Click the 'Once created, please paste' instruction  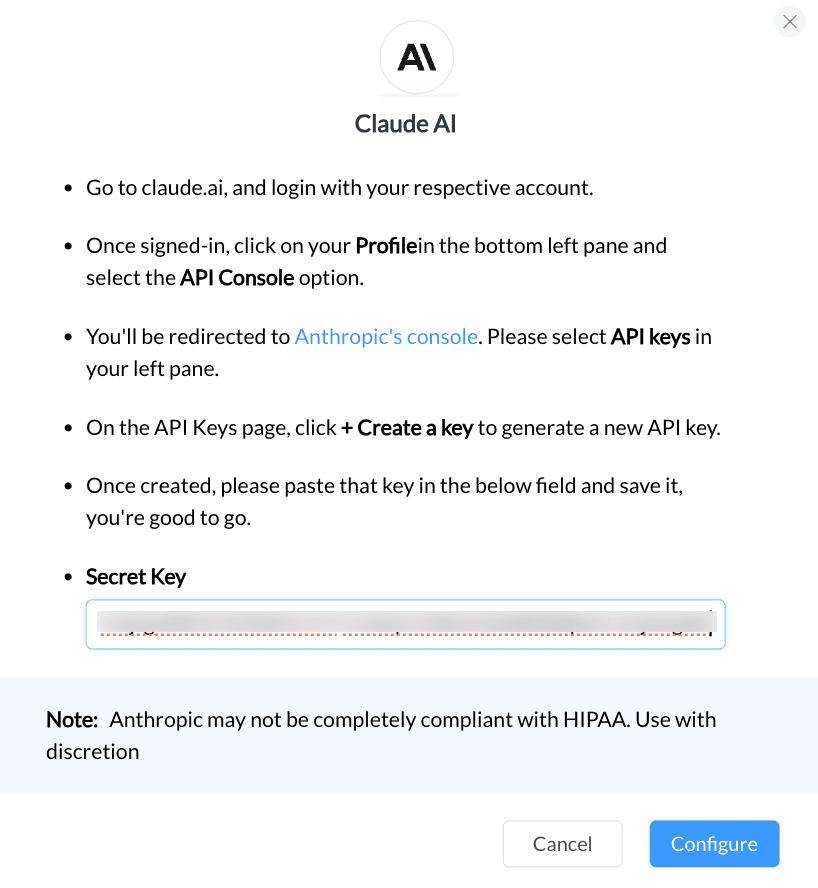click(385, 486)
